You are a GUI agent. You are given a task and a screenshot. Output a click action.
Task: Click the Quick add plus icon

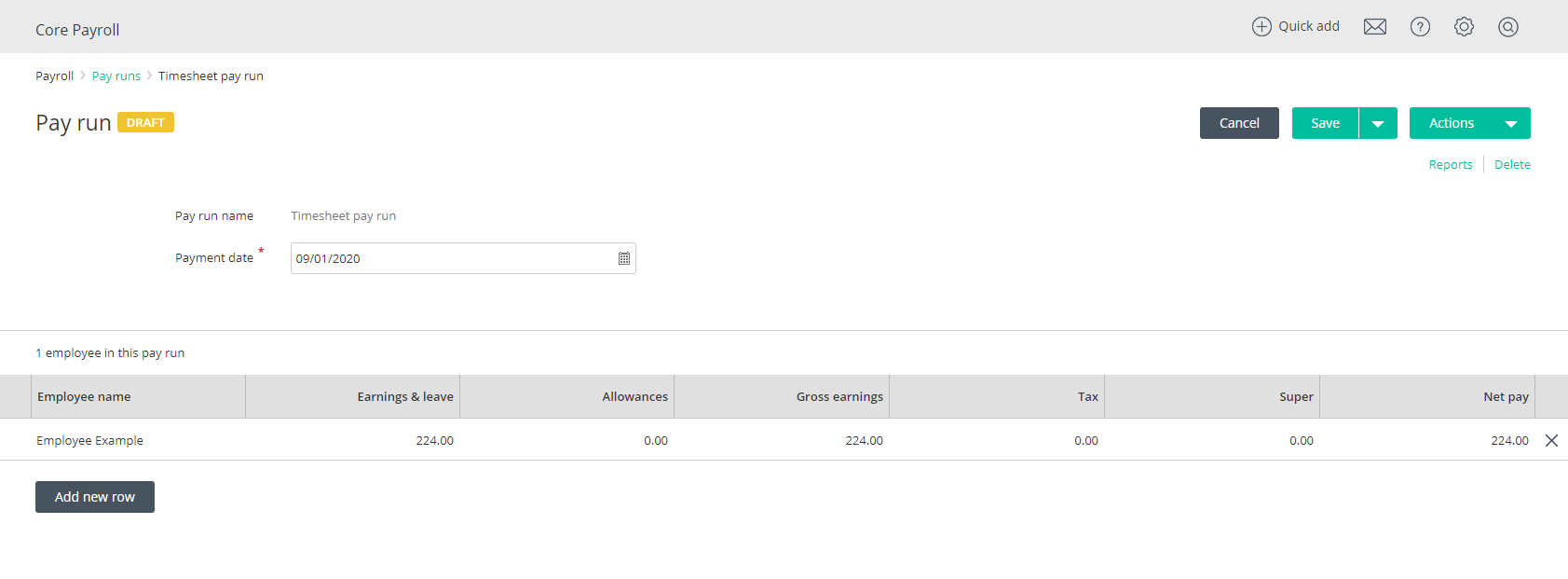1261,27
